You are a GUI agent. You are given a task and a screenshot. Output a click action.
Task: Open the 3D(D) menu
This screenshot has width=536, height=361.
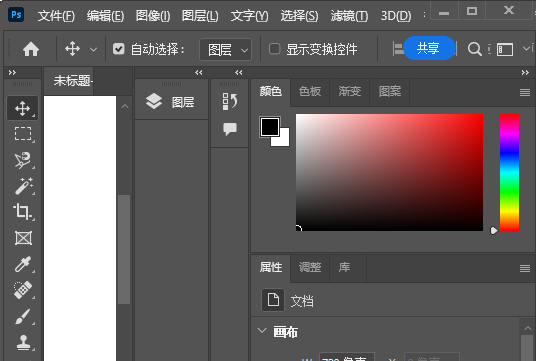(x=396, y=16)
